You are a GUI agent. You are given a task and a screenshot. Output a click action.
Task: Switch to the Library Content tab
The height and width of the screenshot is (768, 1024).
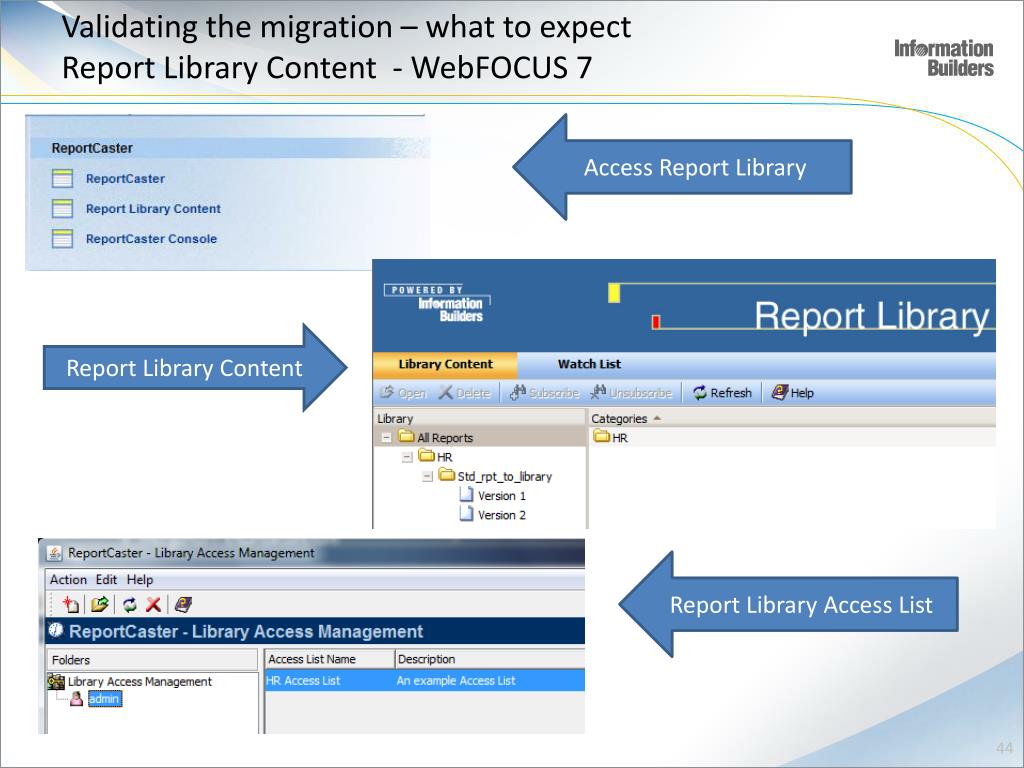(x=445, y=364)
